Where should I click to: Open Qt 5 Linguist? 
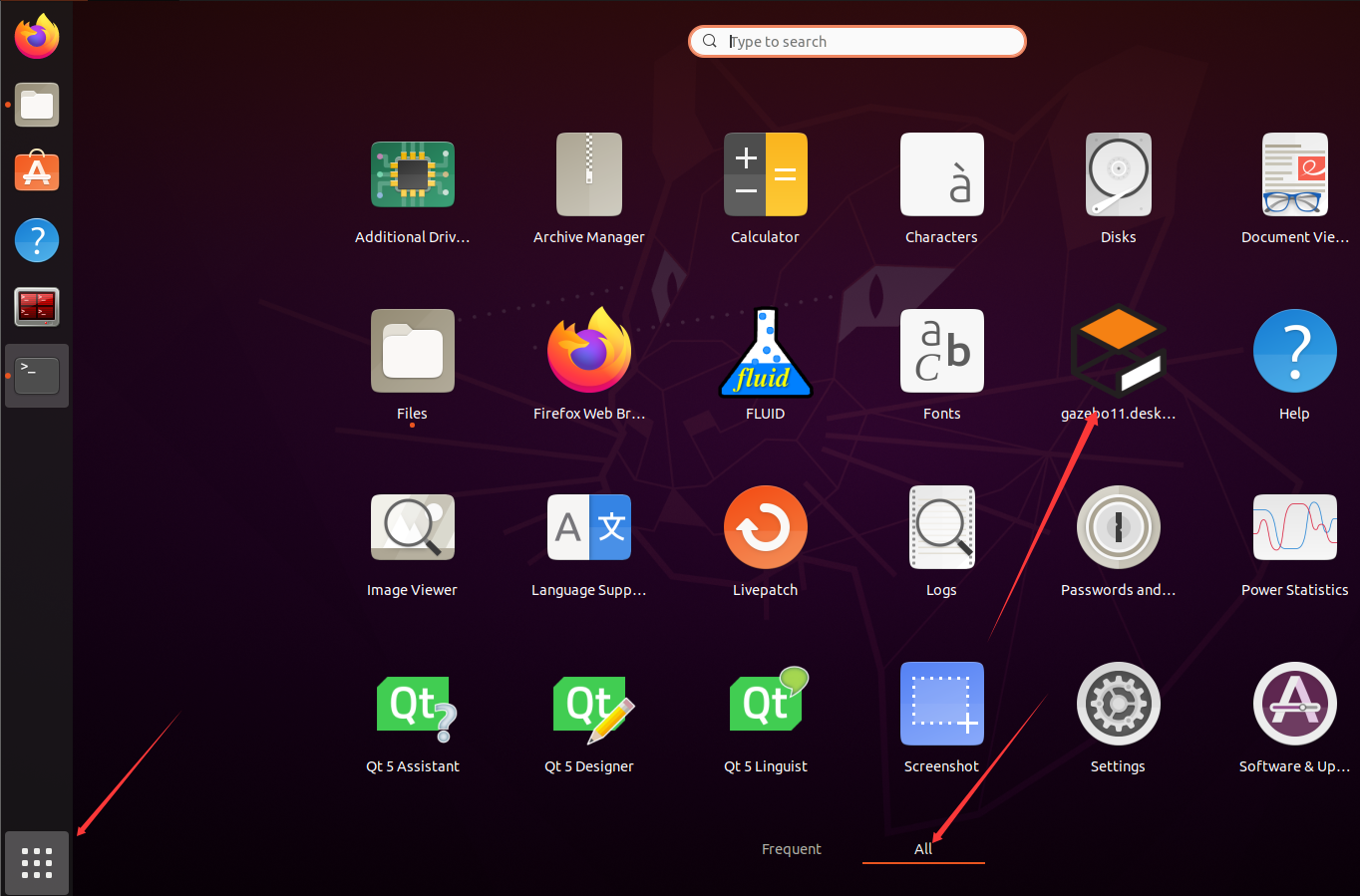tap(769, 701)
